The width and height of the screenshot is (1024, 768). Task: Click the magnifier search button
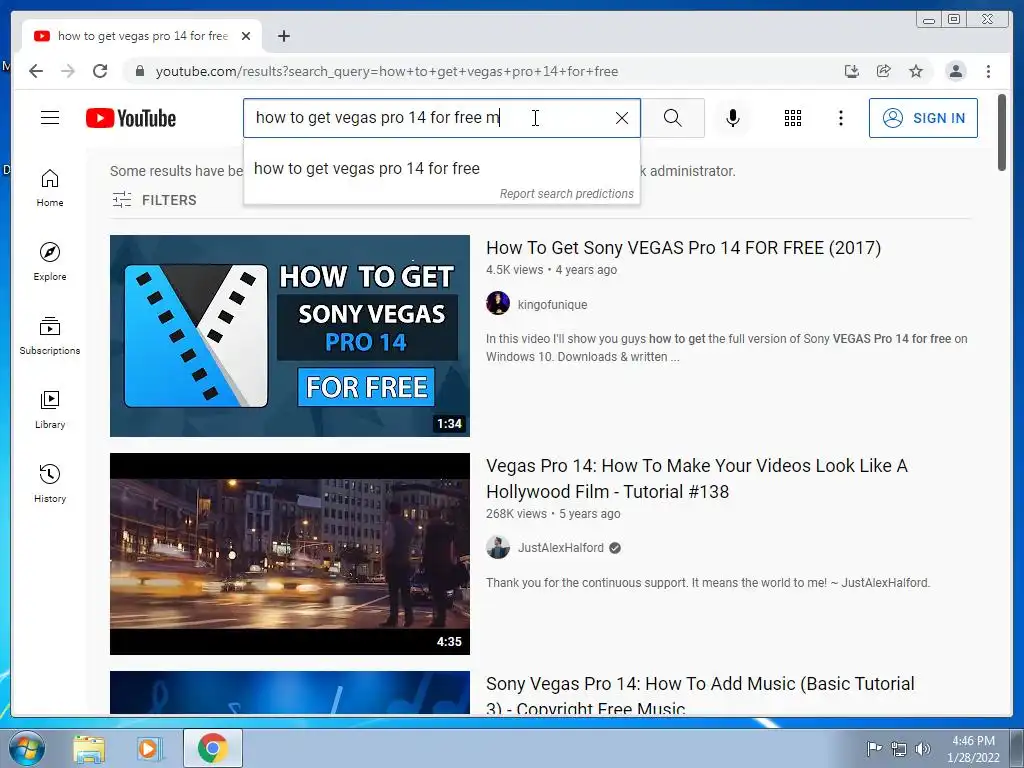point(673,118)
